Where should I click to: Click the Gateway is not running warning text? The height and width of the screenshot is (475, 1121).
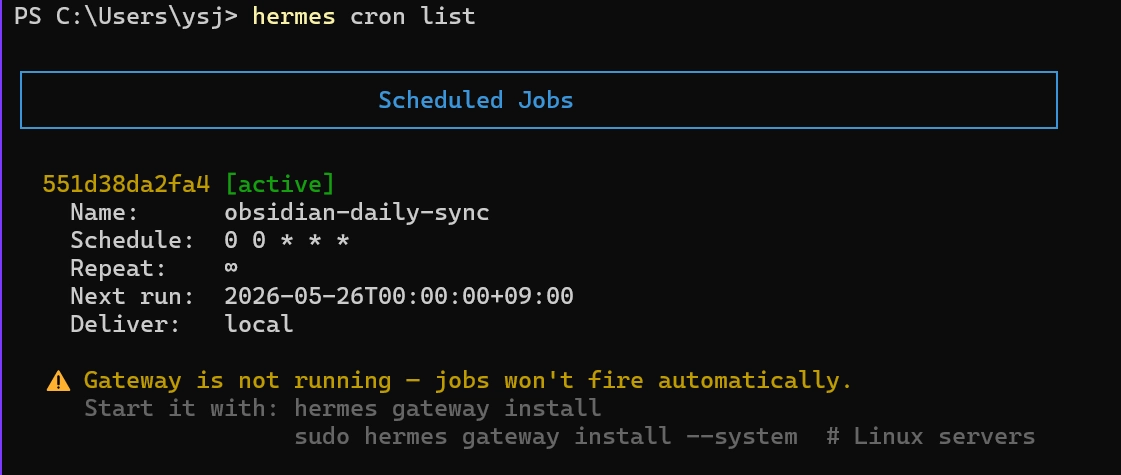tap(468, 381)
